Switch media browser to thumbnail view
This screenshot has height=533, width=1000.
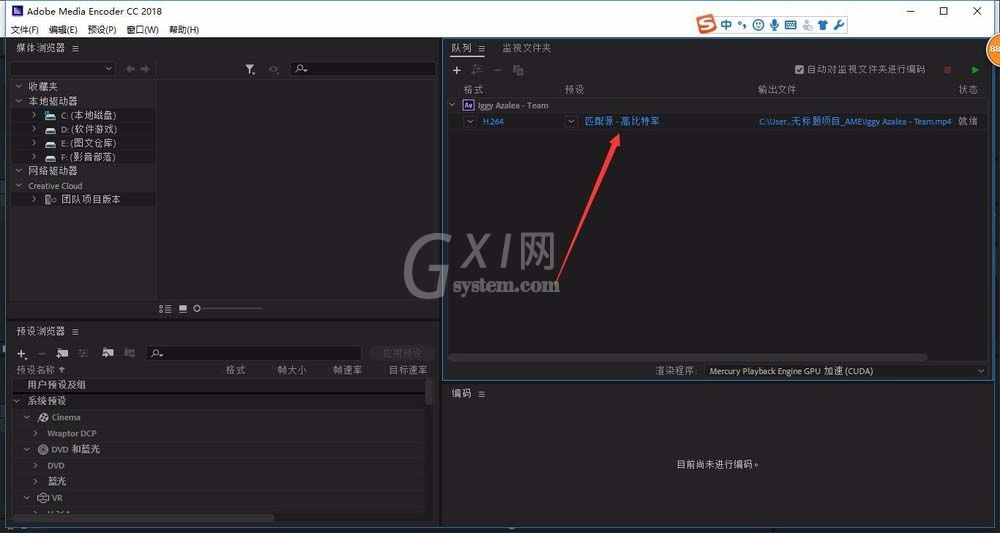click(183, 309)
